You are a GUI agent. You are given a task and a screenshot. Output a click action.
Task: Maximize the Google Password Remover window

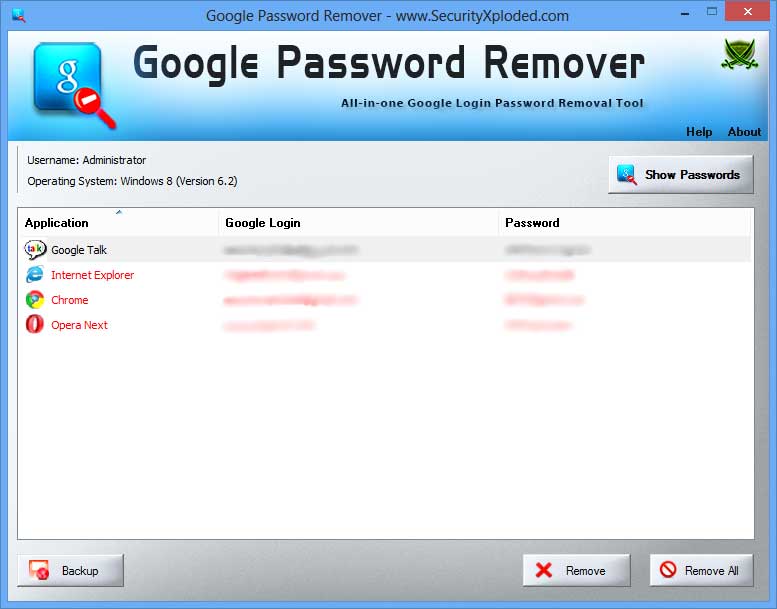coord(712,11)
